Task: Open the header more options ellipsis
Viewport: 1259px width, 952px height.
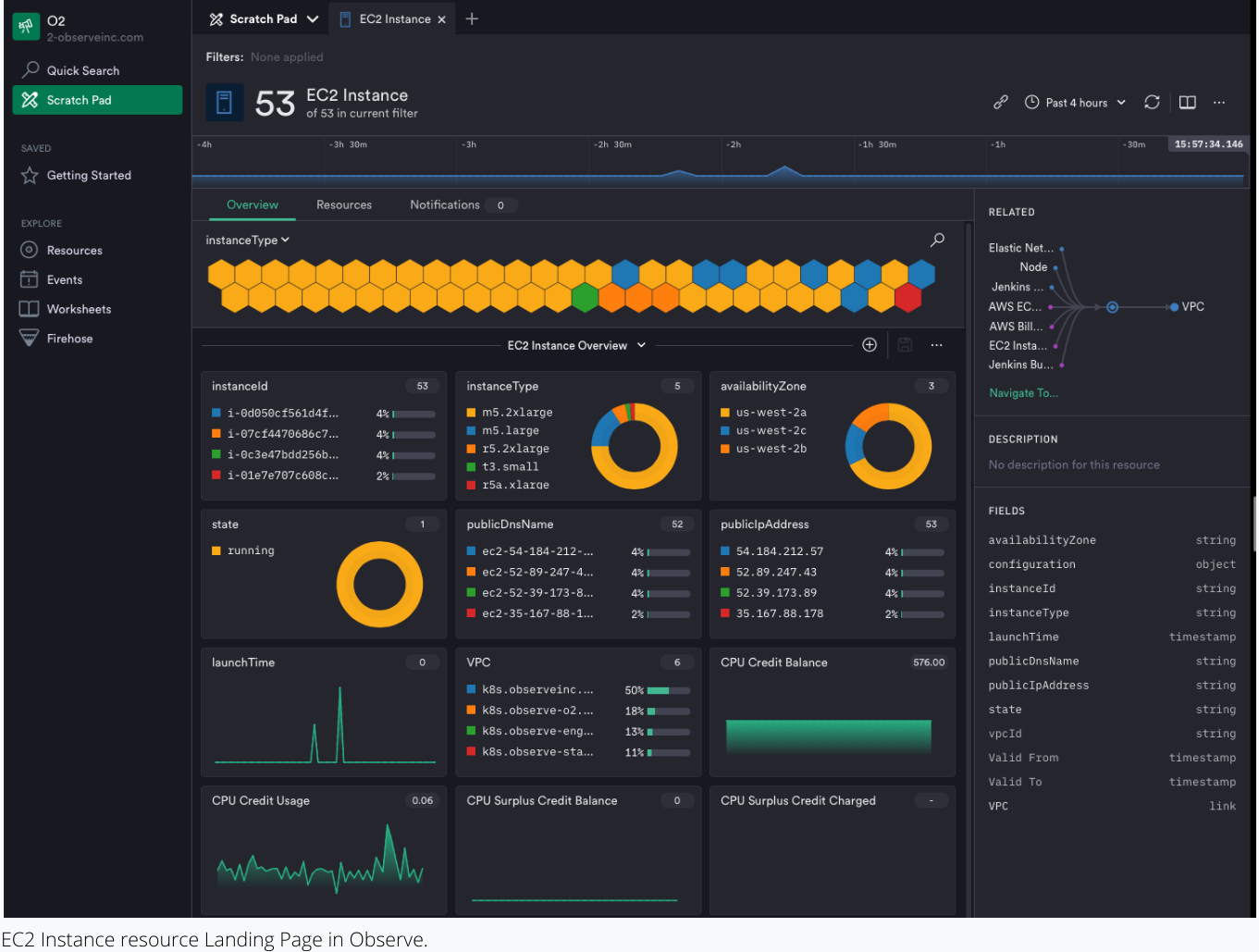Action: [x=1219, y=103]
